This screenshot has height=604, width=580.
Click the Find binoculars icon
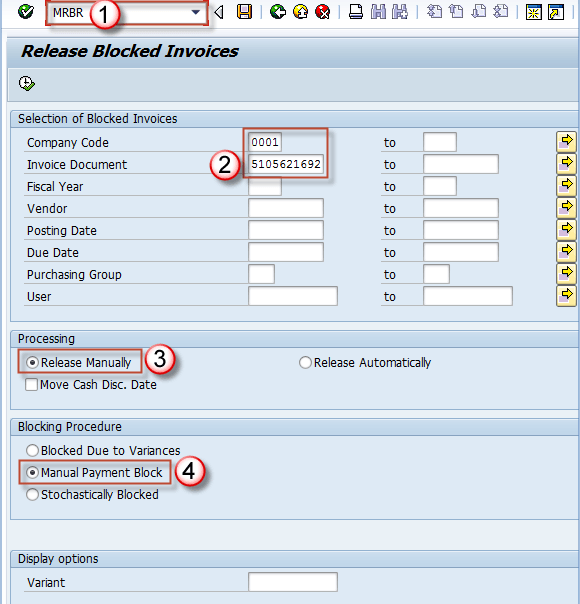click(378, 12)
